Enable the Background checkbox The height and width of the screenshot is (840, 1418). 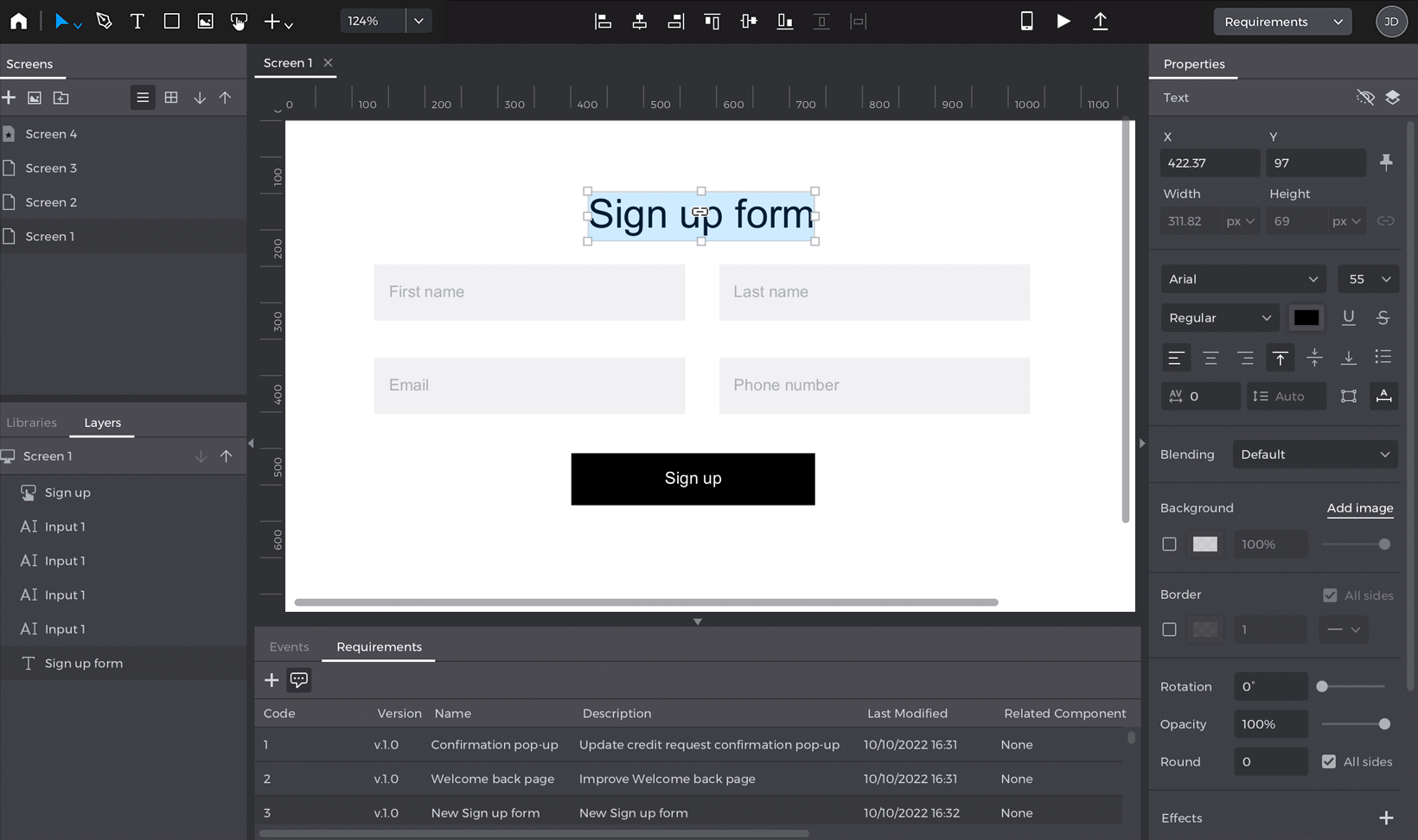point(1169,544)
